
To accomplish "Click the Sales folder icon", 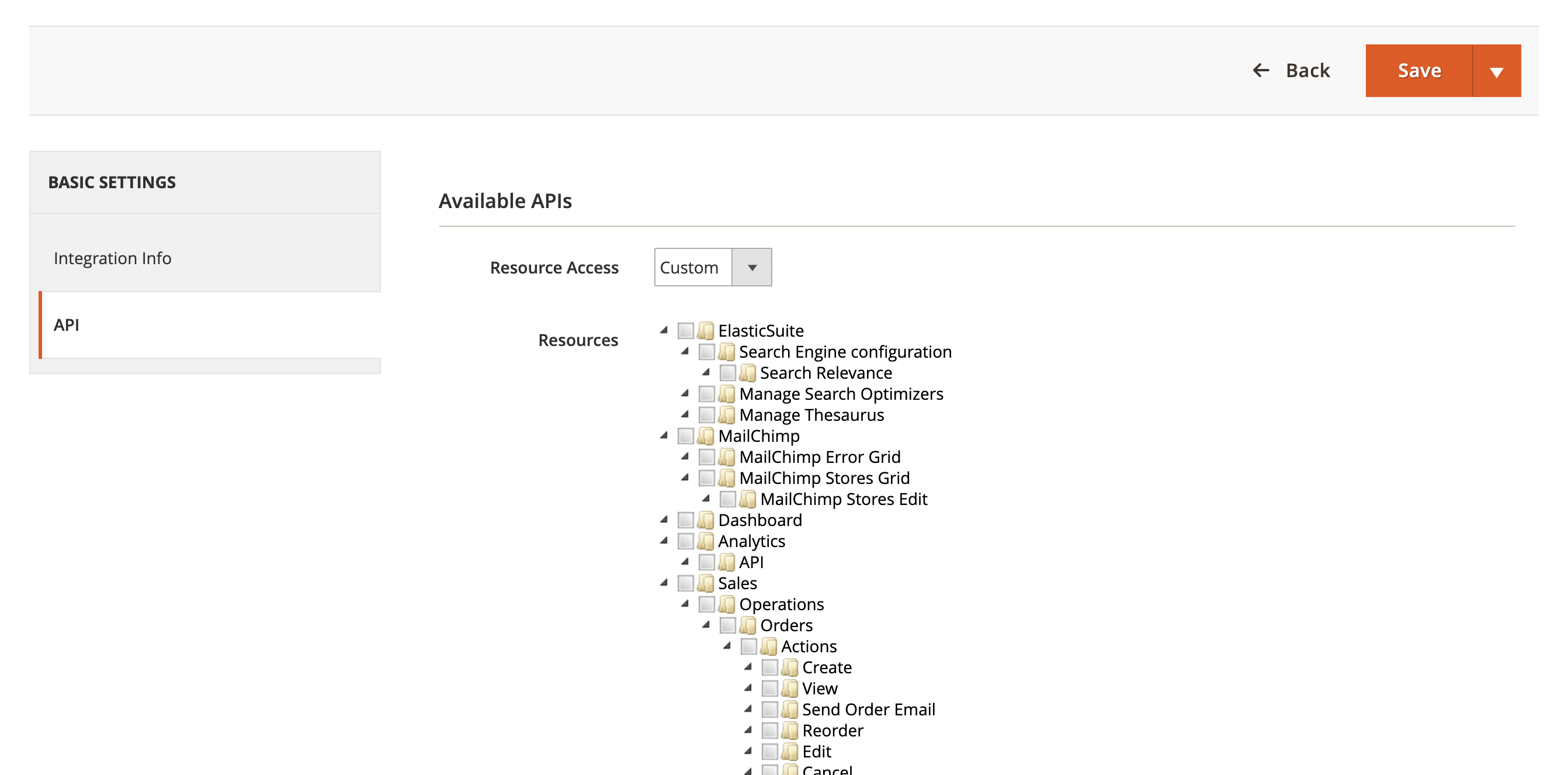I will tap(706, 583).
